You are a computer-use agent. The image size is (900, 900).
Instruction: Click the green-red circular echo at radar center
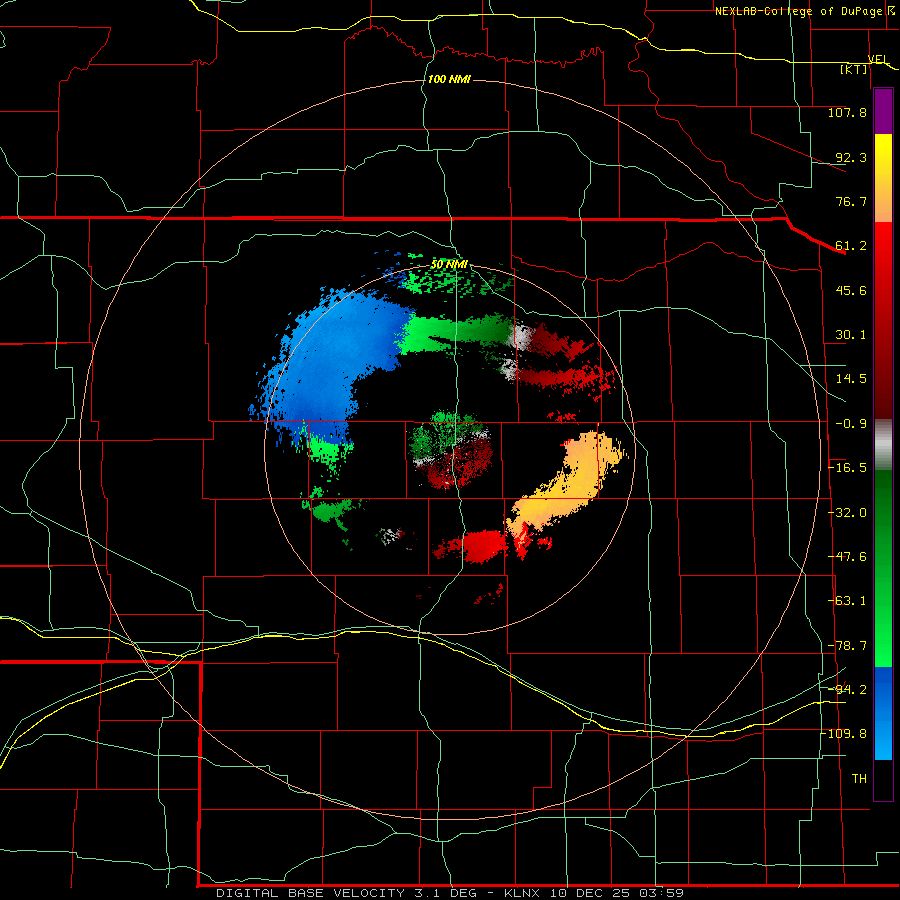pyautogui.click(x=451, y=449)
